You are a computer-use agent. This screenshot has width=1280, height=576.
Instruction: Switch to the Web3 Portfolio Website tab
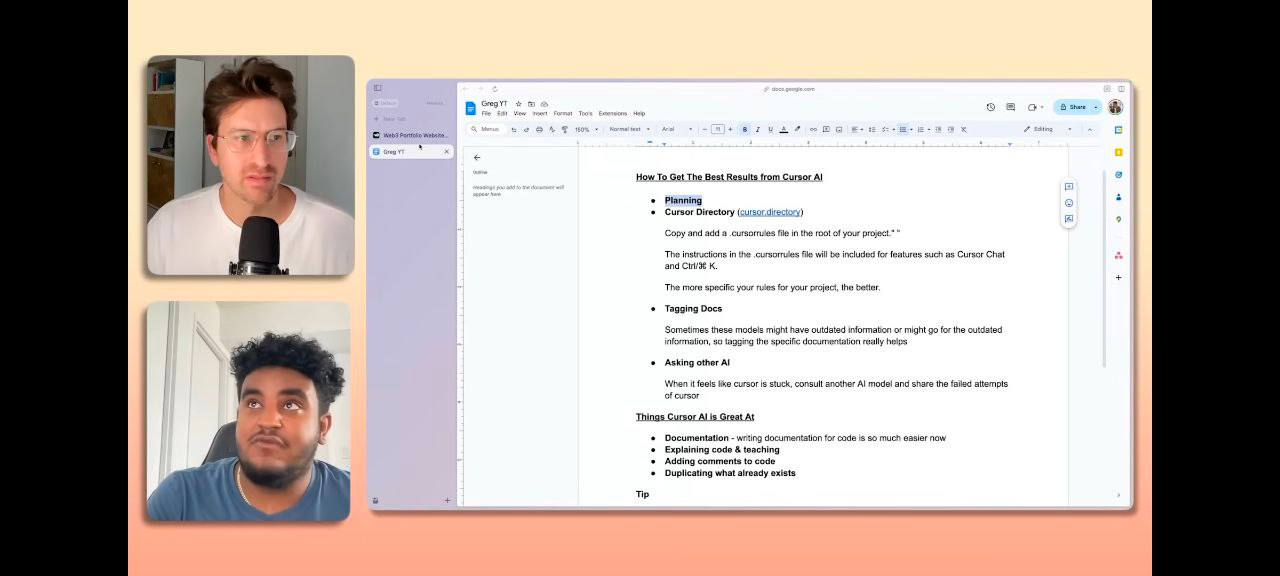411,135
